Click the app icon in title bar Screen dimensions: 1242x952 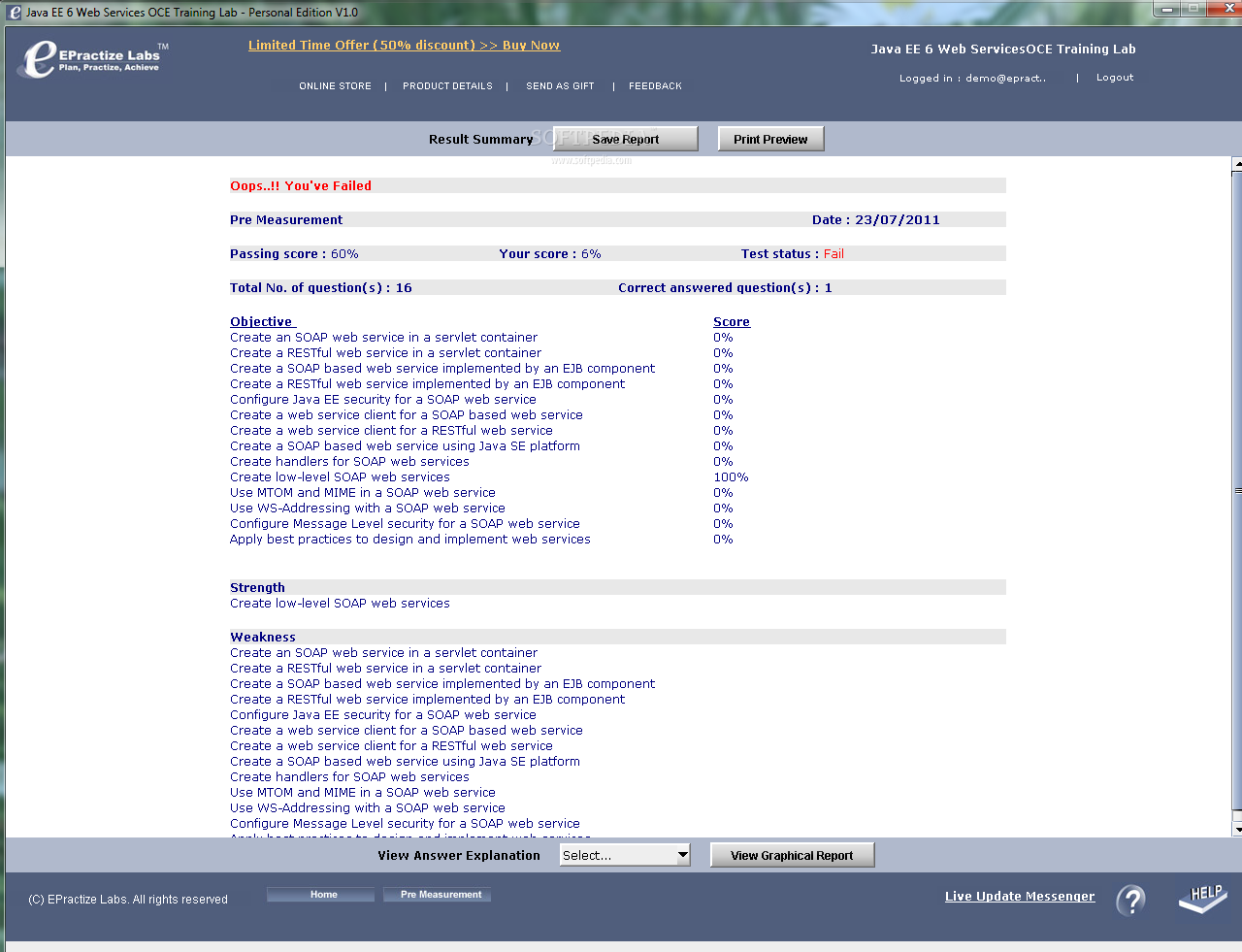[14, 13]
